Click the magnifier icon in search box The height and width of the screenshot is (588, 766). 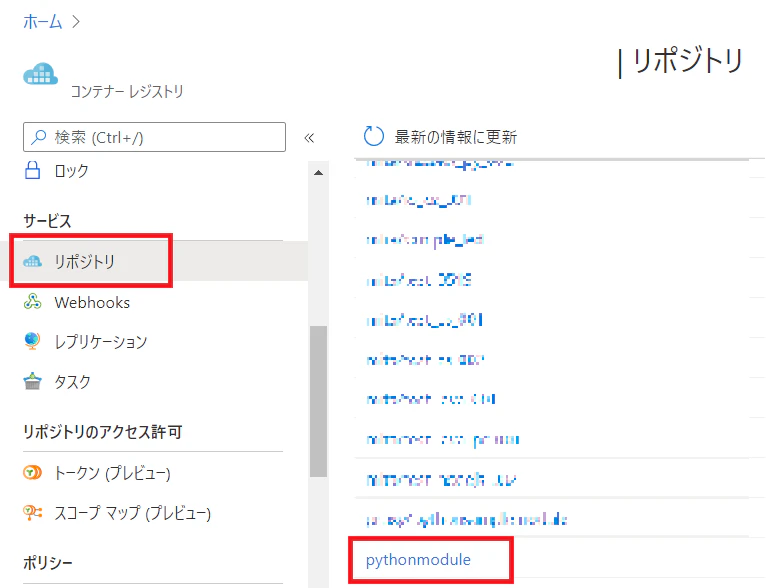39,137
